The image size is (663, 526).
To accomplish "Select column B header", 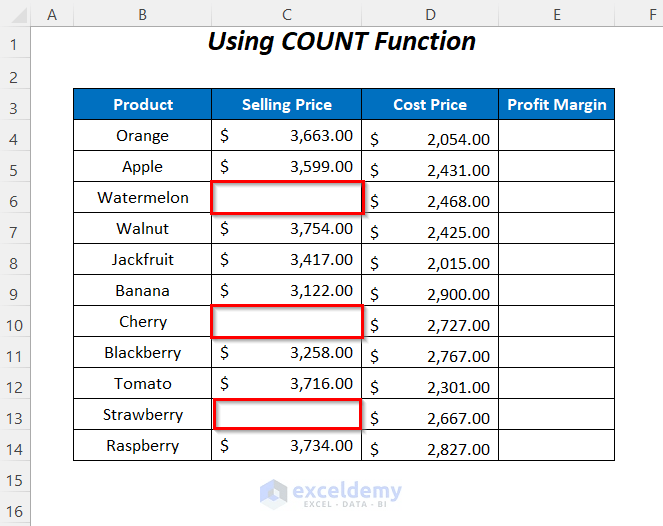I will tap(142, 14).
